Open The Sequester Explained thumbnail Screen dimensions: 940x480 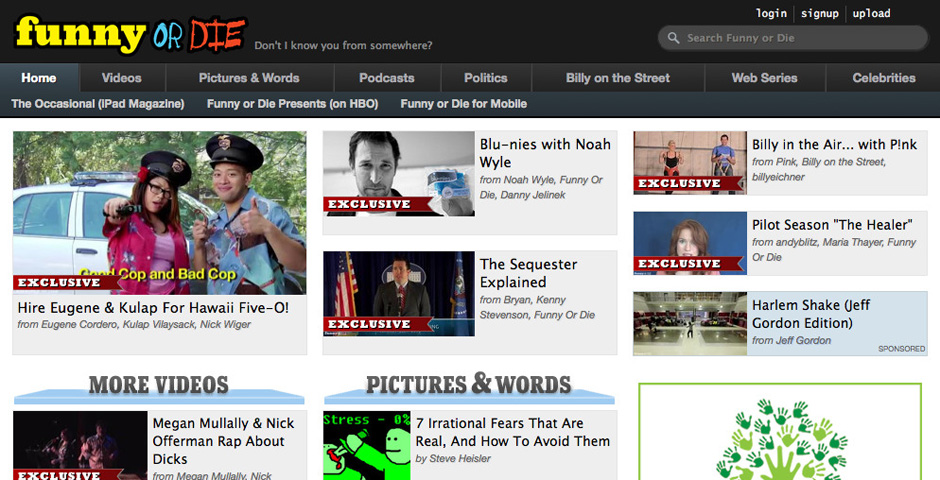[x=399, y=294]
